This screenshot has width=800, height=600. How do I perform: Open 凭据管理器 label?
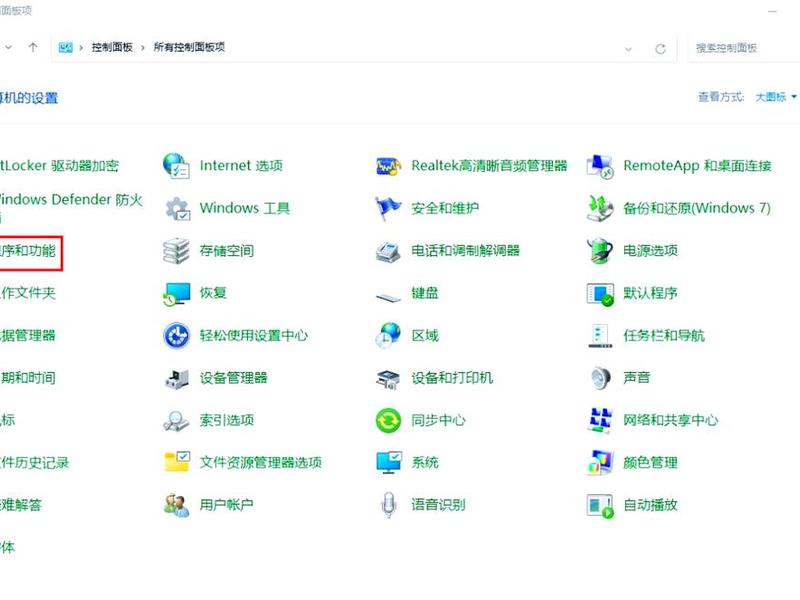[28, 336]
